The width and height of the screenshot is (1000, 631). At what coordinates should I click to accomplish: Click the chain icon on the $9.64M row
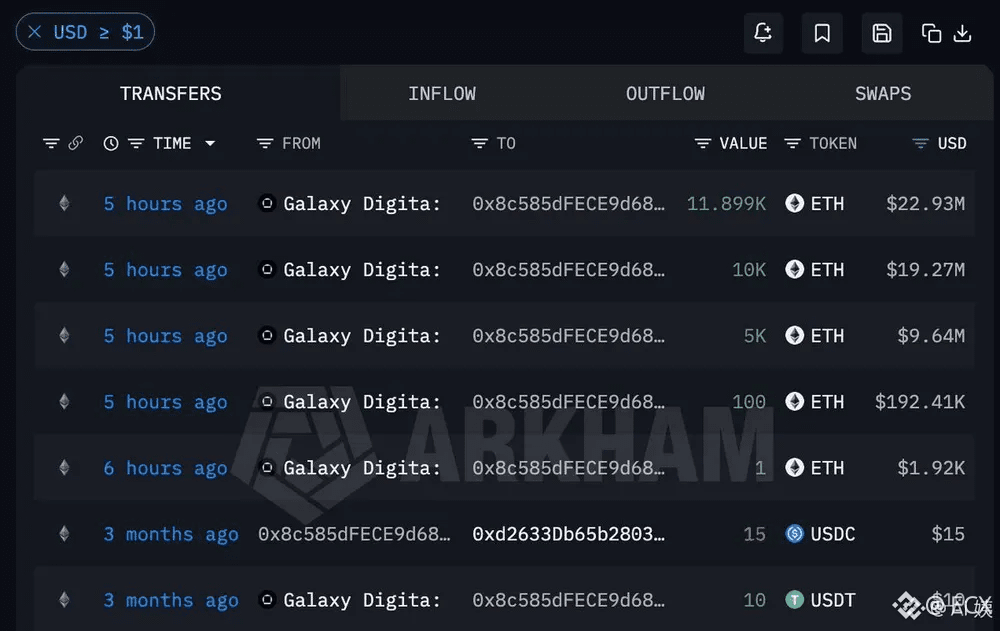64,336
